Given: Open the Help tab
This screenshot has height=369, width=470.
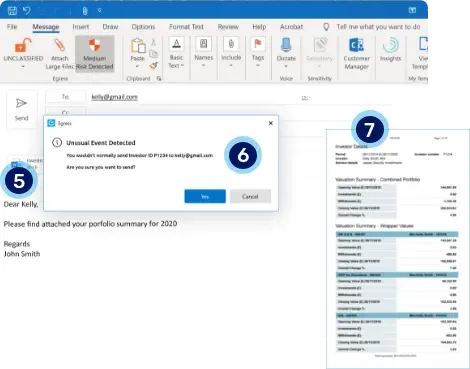Looking at the screenshot, I should click(x=259, y=27).
